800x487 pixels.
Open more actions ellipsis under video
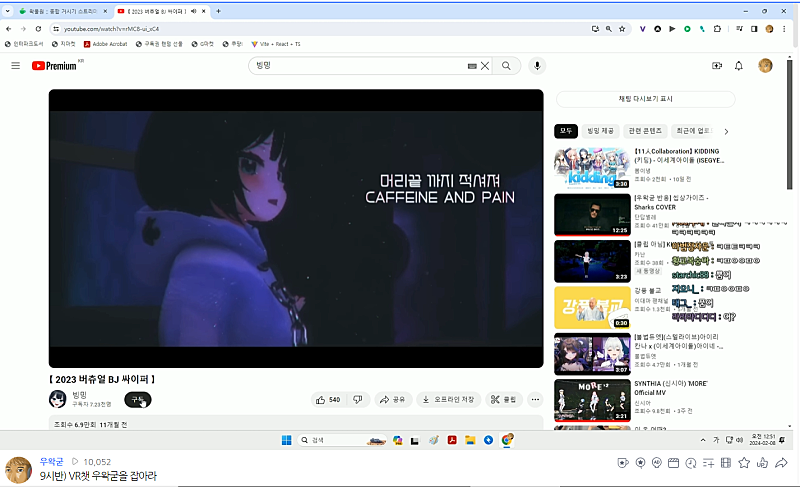(x=535, y=400)
